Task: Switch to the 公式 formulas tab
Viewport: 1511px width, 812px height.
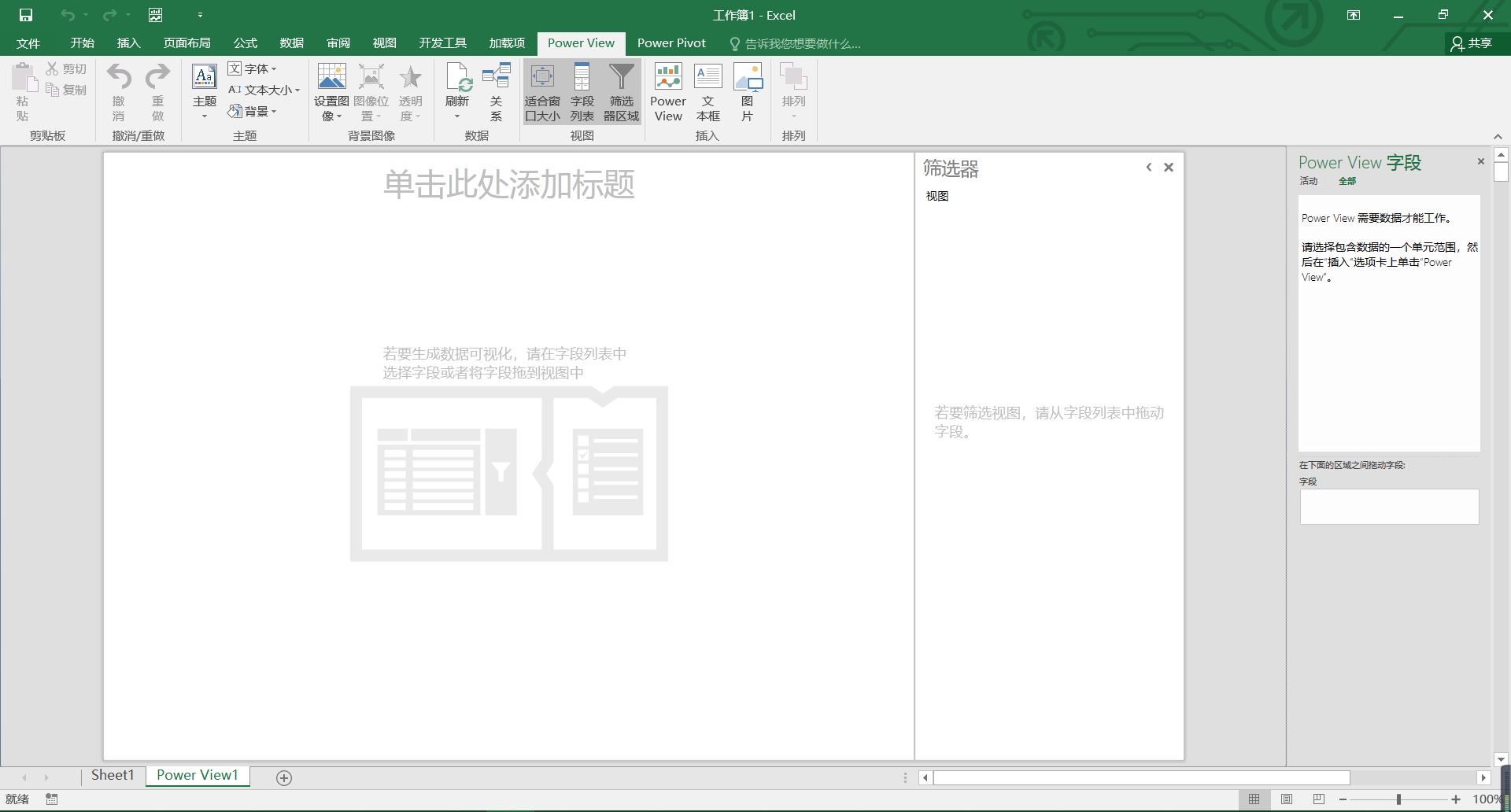Action: (246, 43)
